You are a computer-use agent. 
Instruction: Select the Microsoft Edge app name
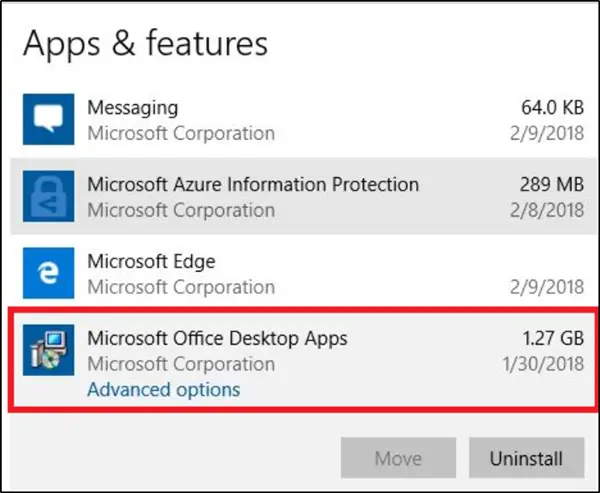[x=151, y=261]
